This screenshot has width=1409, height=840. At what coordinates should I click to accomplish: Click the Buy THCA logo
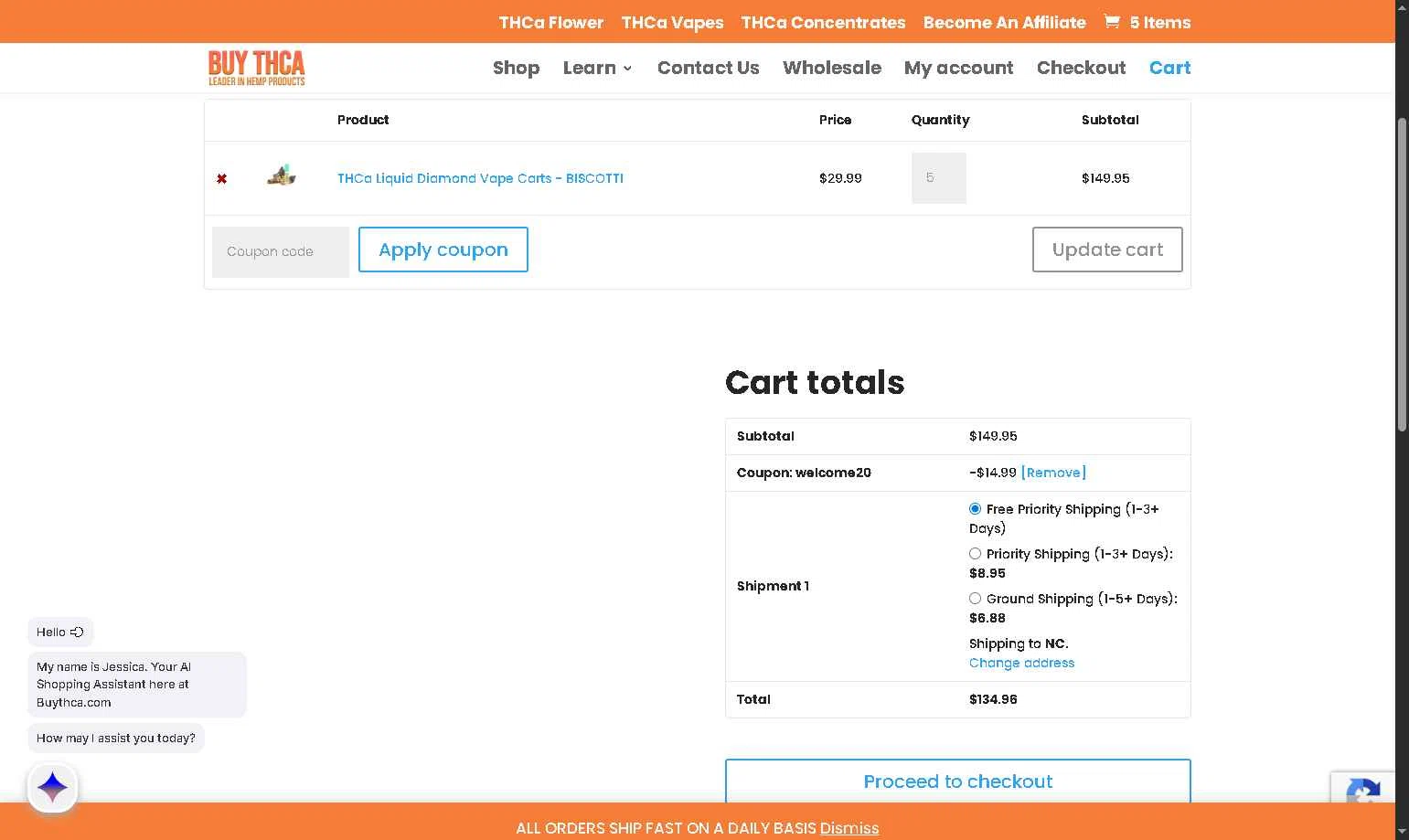pos(257,68)
